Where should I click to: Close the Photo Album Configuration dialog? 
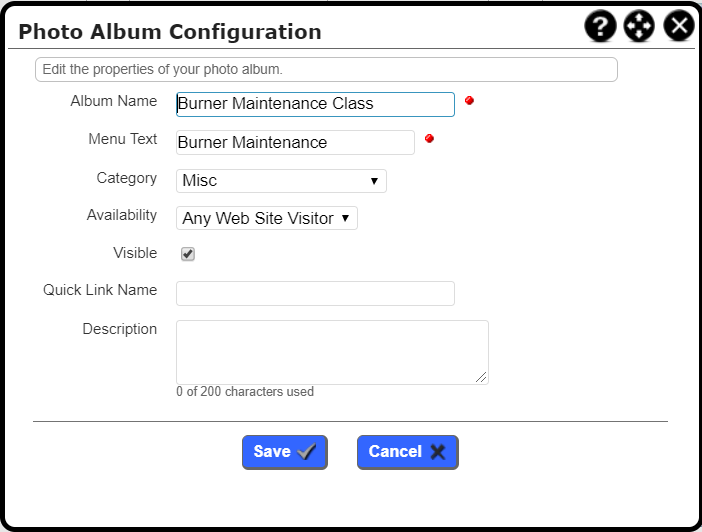point(679,26)
